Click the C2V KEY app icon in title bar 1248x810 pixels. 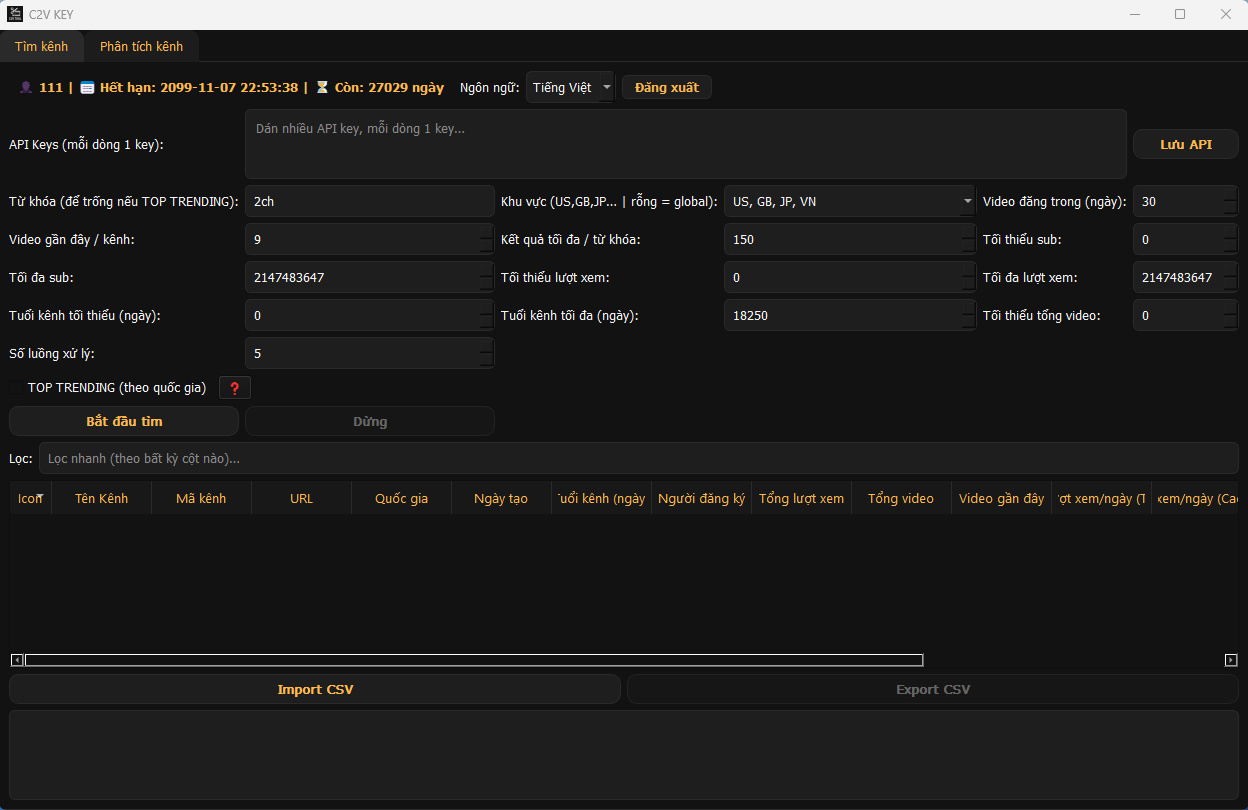click(15, 14)
